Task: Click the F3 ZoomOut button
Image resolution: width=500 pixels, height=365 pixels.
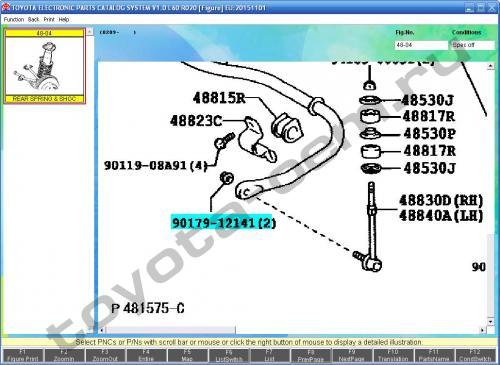Action: (105, 355)
